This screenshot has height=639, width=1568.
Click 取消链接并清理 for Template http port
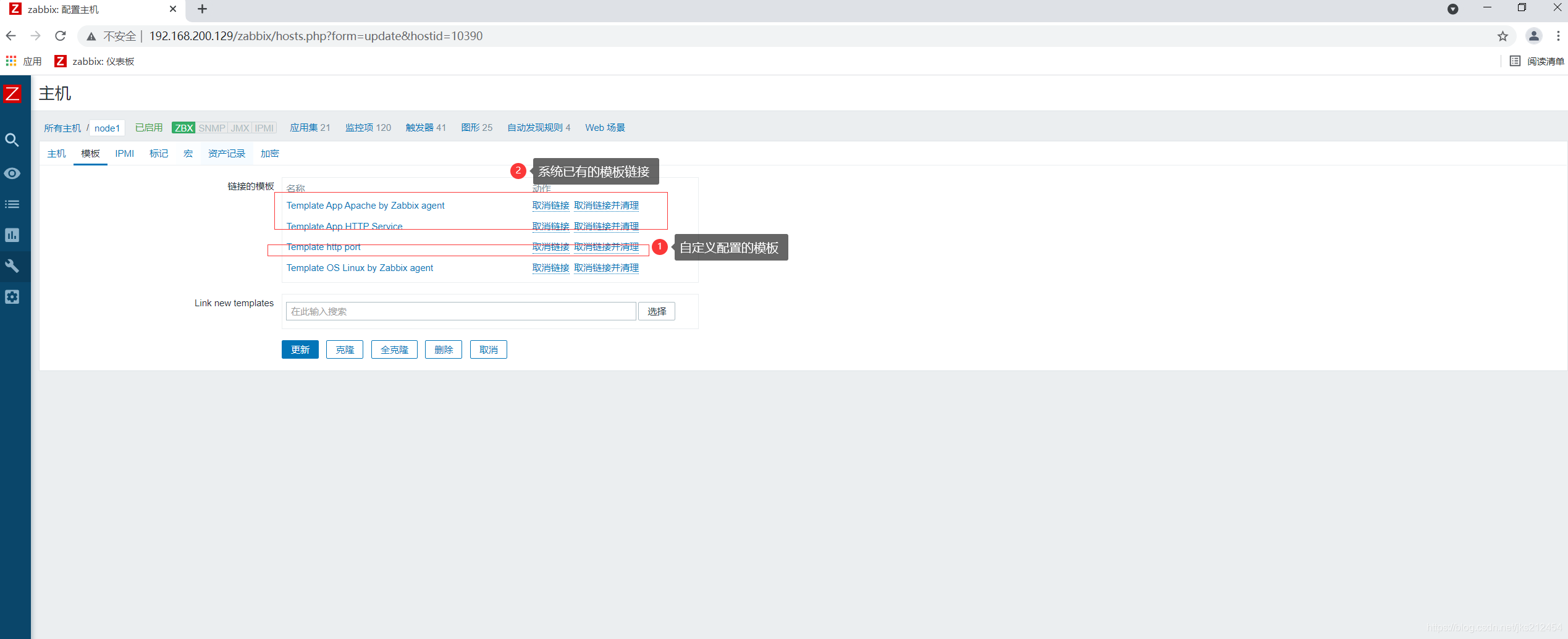[607, 247]
